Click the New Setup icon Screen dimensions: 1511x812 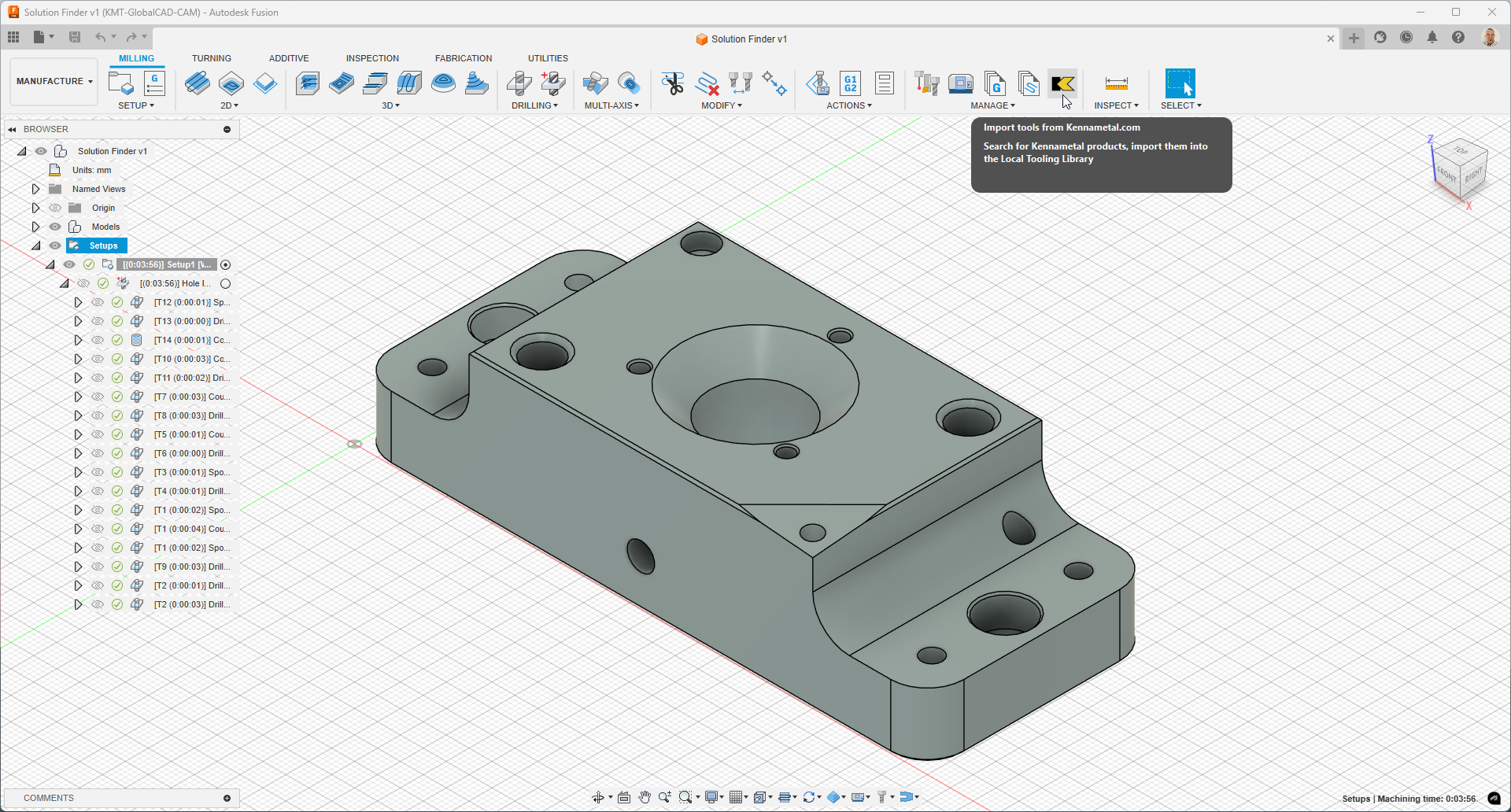120,83
